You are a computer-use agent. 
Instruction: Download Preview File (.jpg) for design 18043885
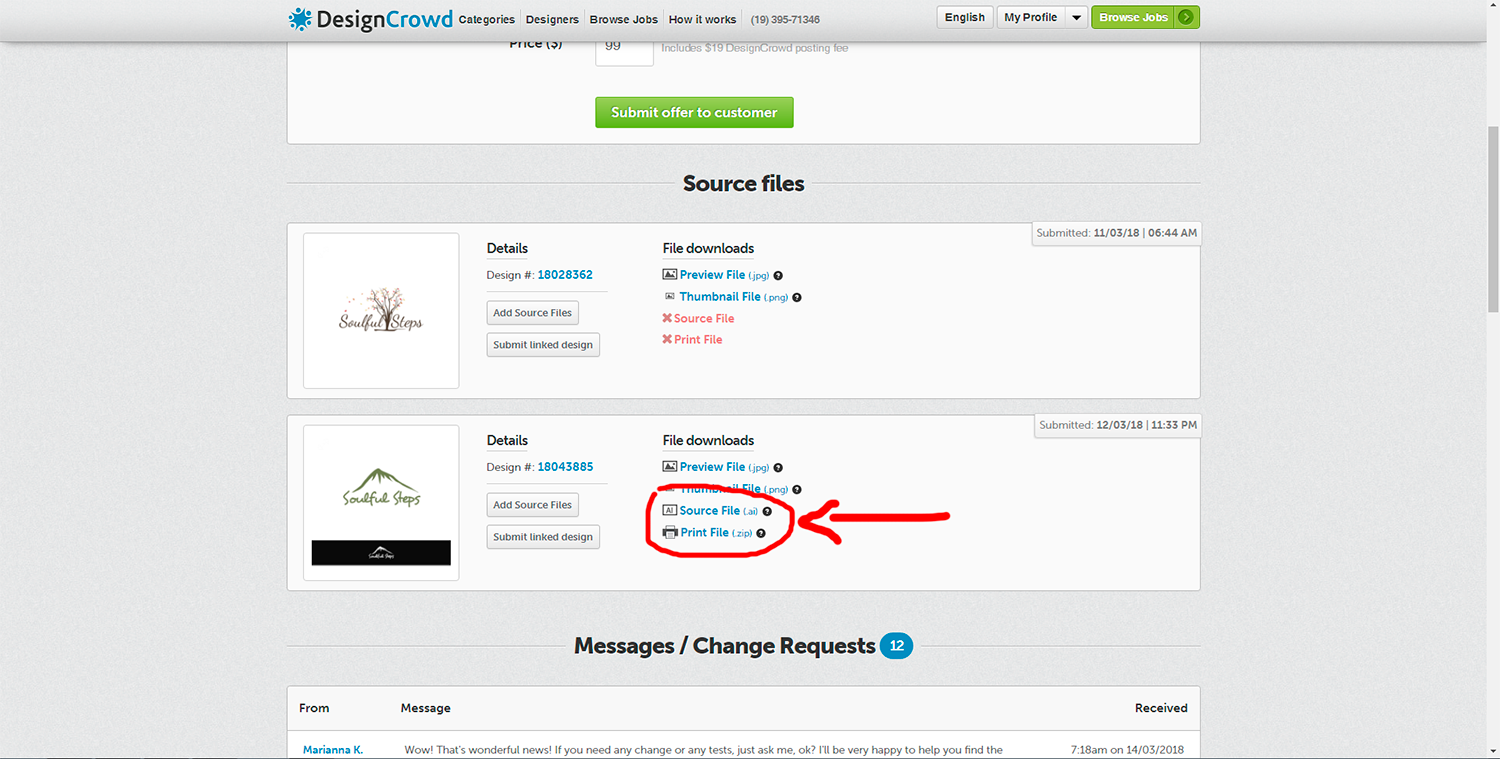point(725,467)
